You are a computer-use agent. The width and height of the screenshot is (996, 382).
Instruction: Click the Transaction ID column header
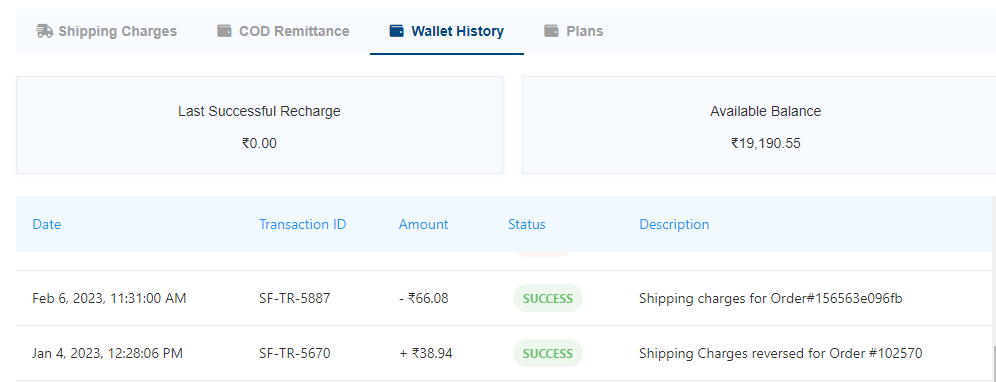(302, 224)
